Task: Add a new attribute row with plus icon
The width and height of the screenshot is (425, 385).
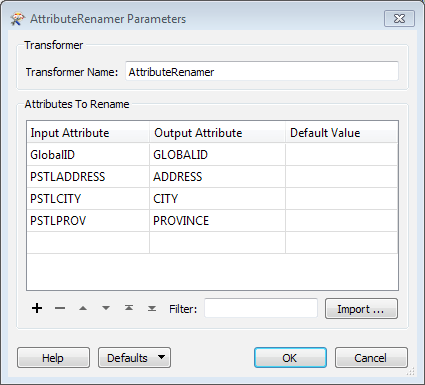Action: 37,308
